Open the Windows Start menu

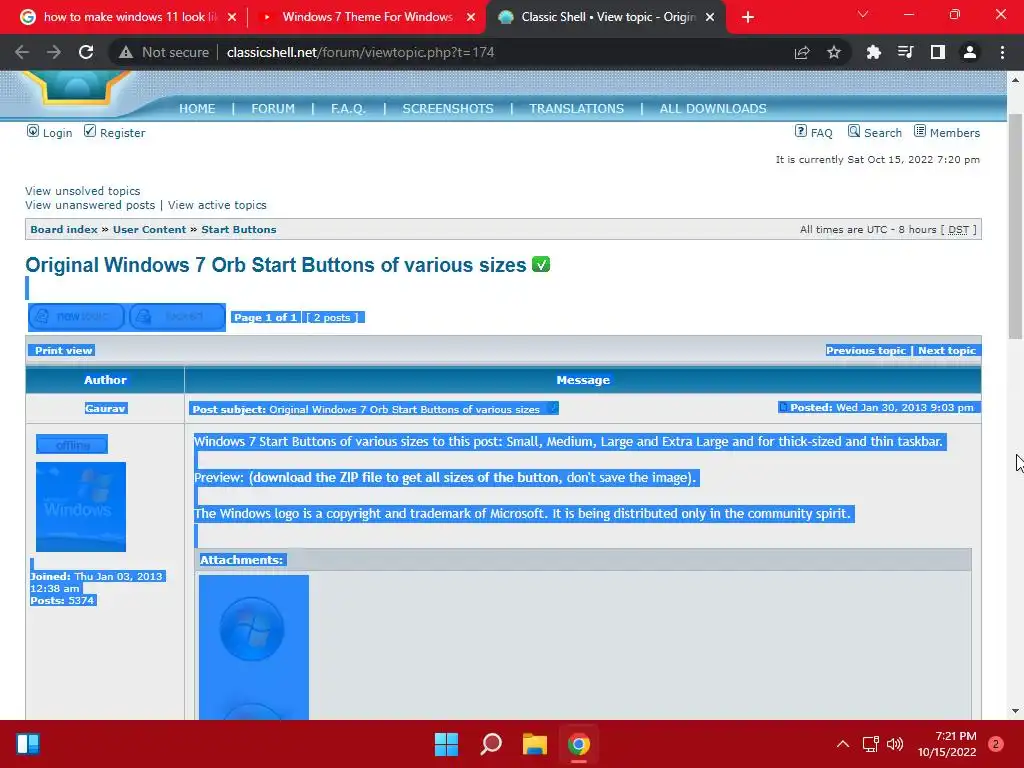pos(447,744)
